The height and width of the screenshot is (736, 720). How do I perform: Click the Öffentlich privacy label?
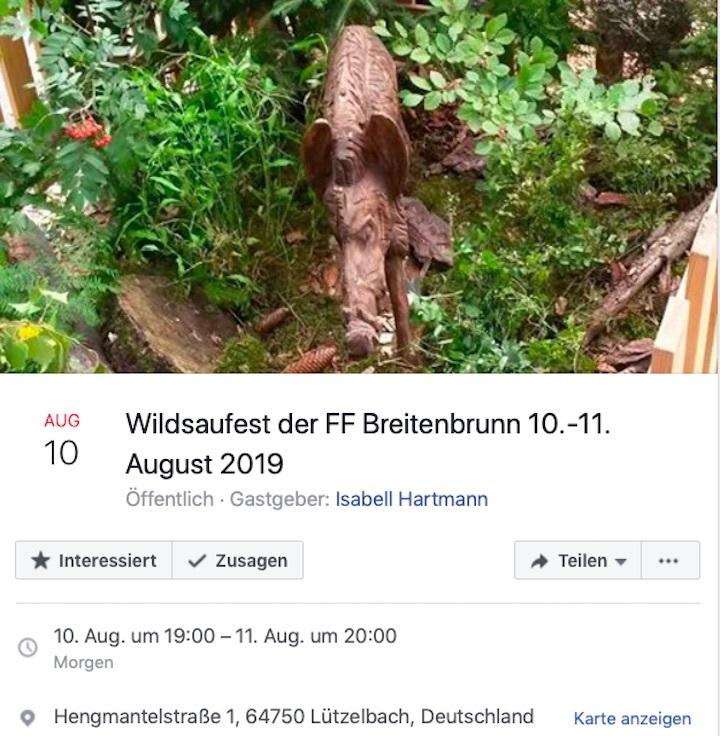coord(169,499)
